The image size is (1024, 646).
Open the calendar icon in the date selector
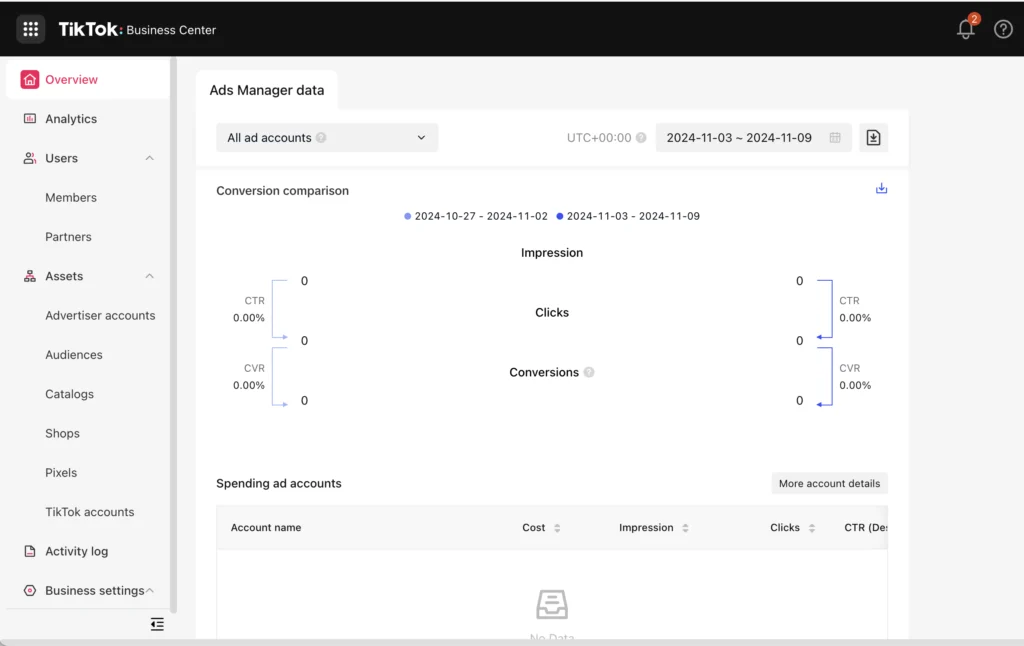point(836,137)
